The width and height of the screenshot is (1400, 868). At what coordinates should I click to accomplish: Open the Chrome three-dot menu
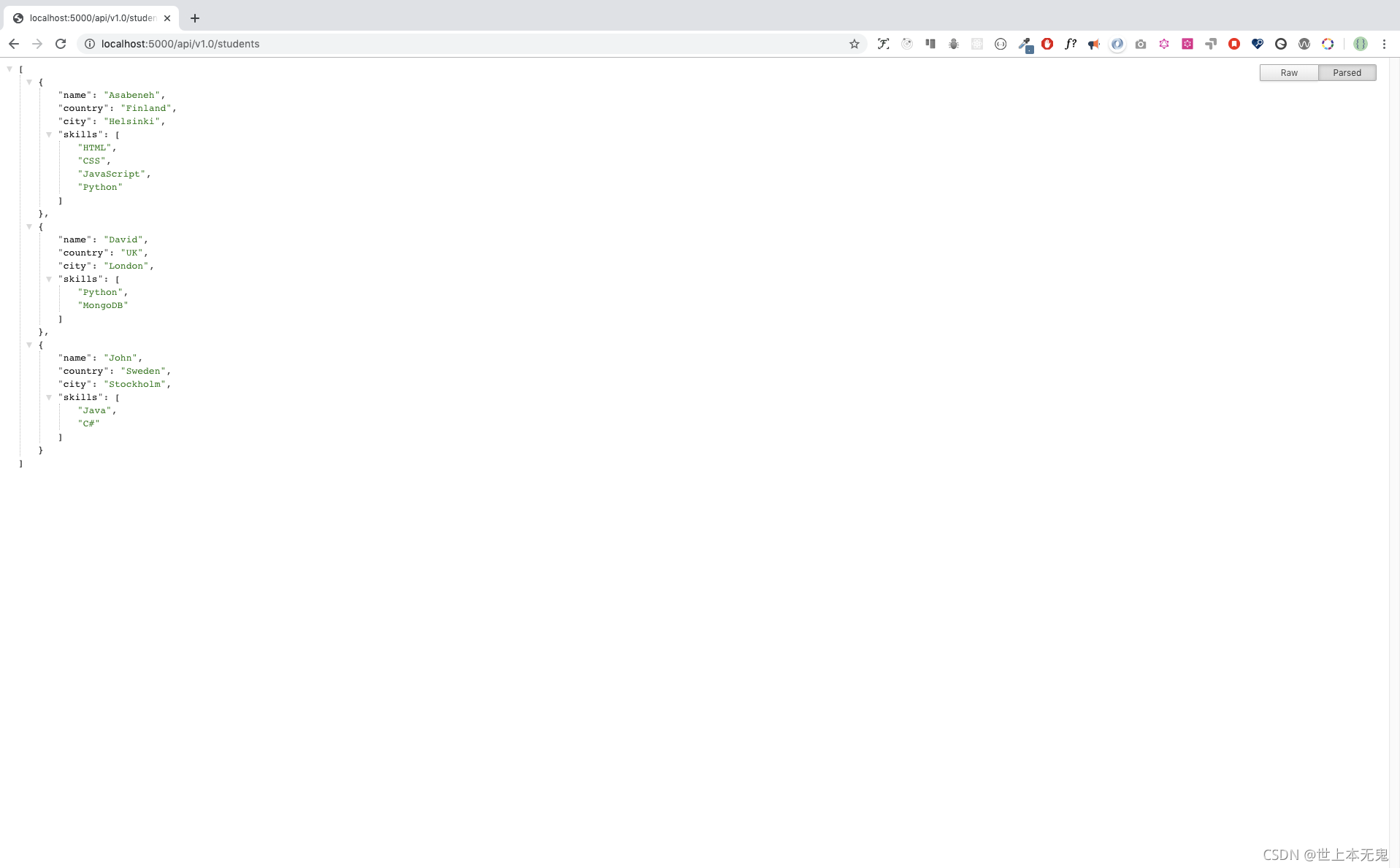(1384, 44)
